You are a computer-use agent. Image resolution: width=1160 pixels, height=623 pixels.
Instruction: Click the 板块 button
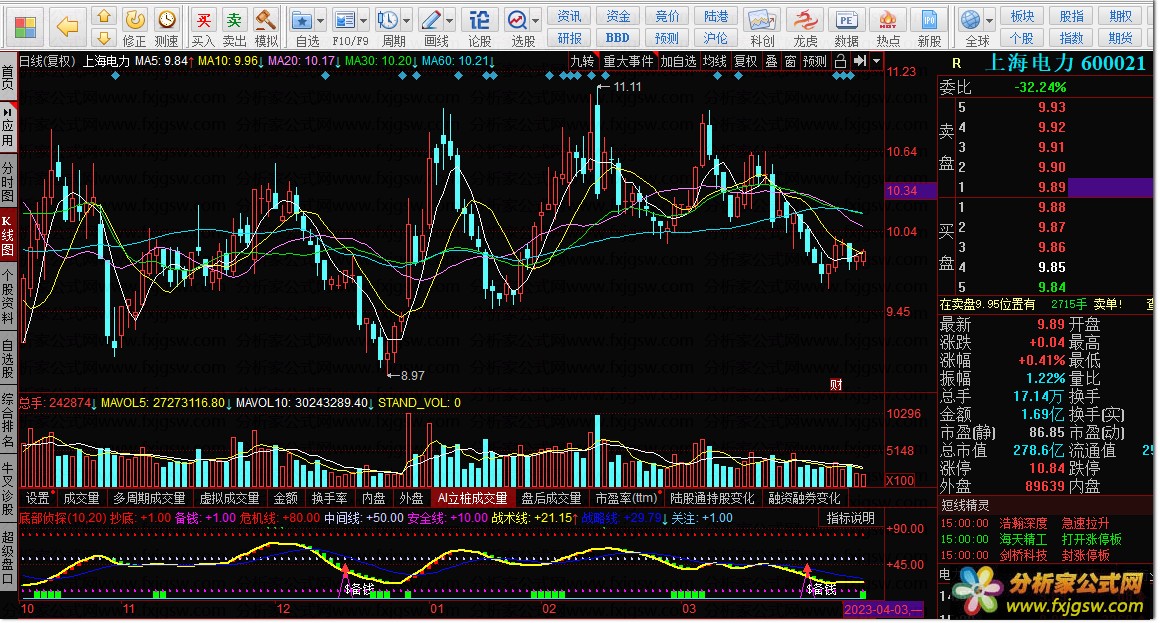coord(1022,16)
